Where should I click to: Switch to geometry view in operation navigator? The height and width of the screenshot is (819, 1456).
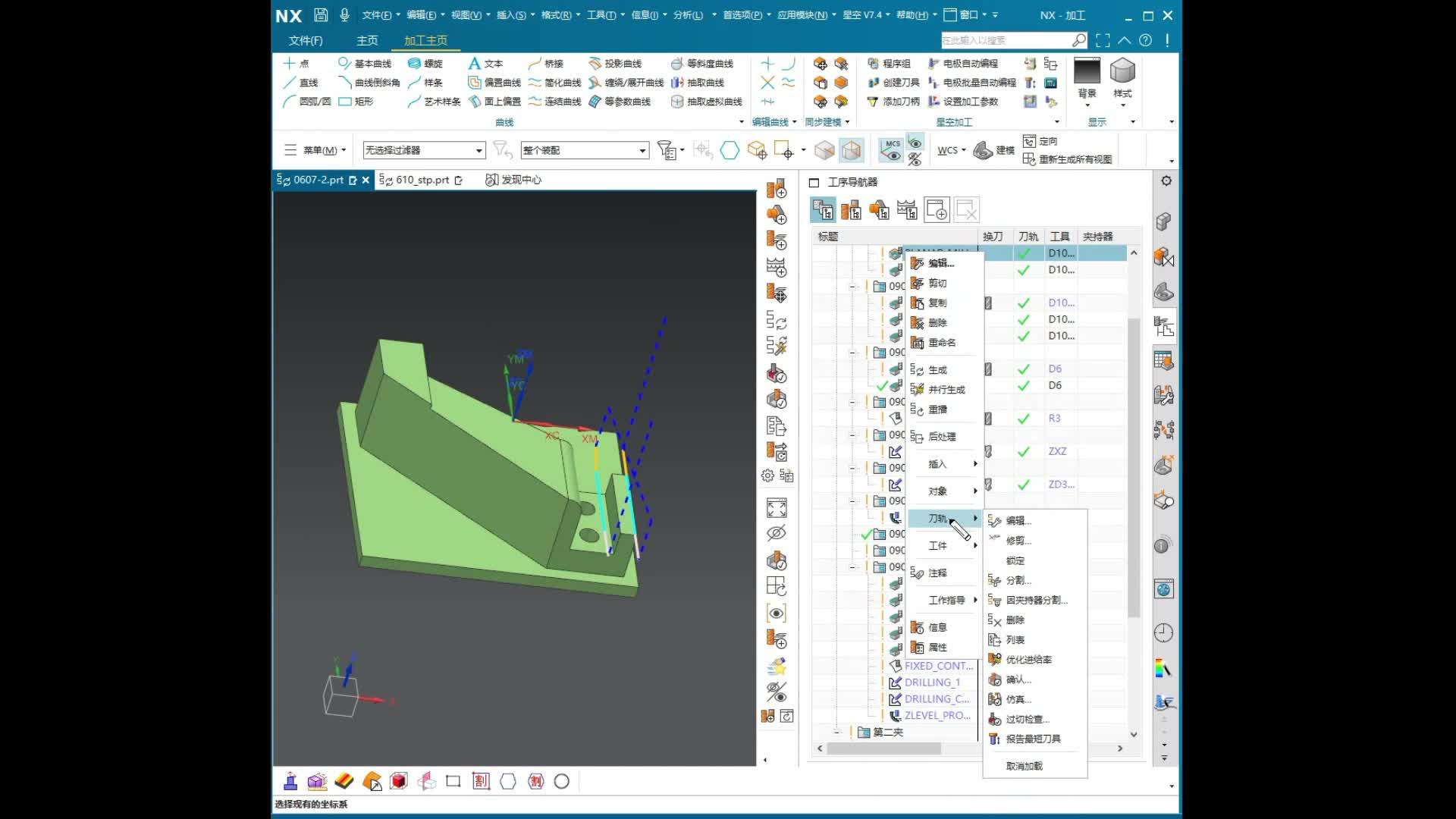(879, 210)
